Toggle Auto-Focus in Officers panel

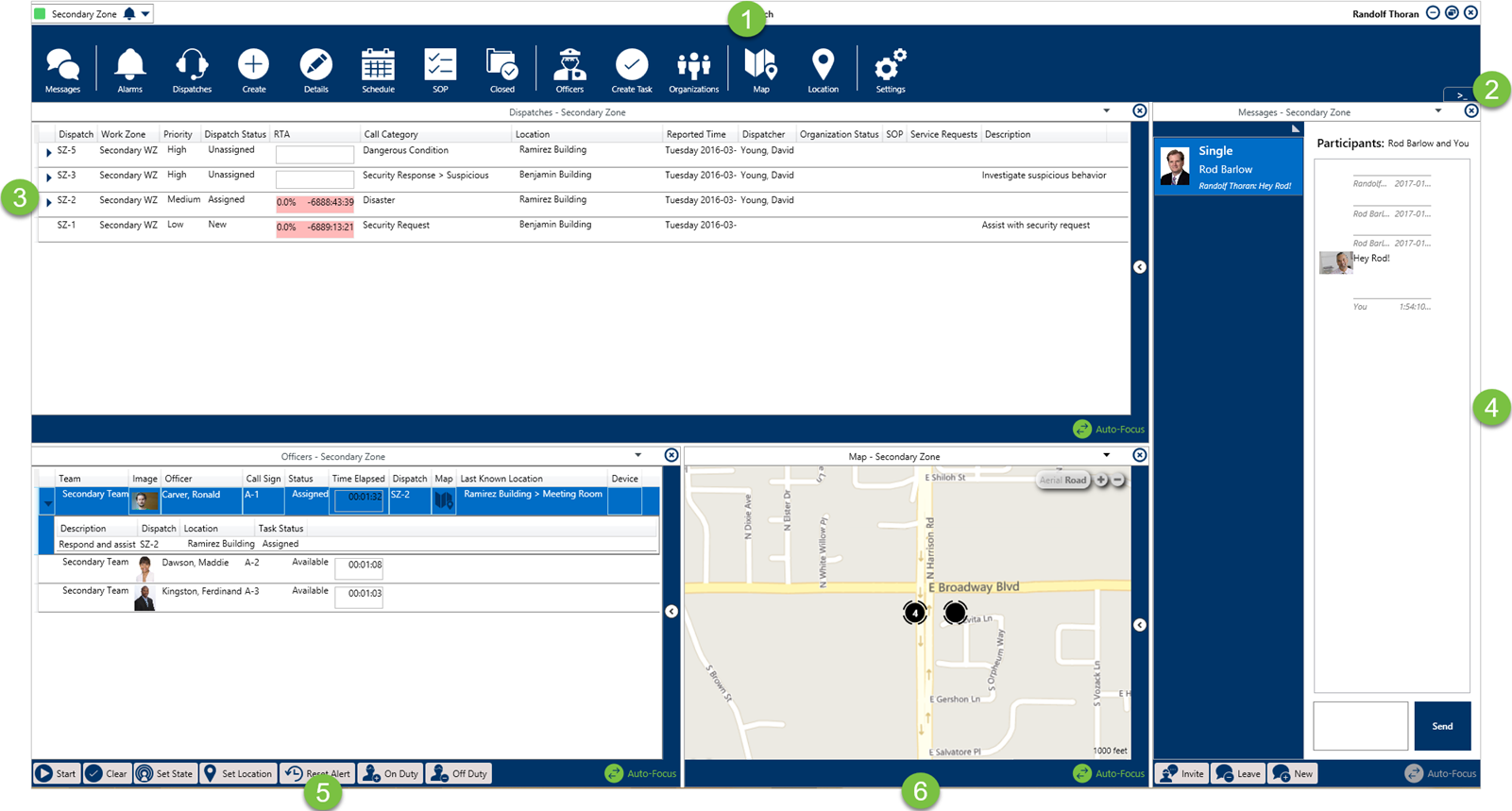[640, 773]
